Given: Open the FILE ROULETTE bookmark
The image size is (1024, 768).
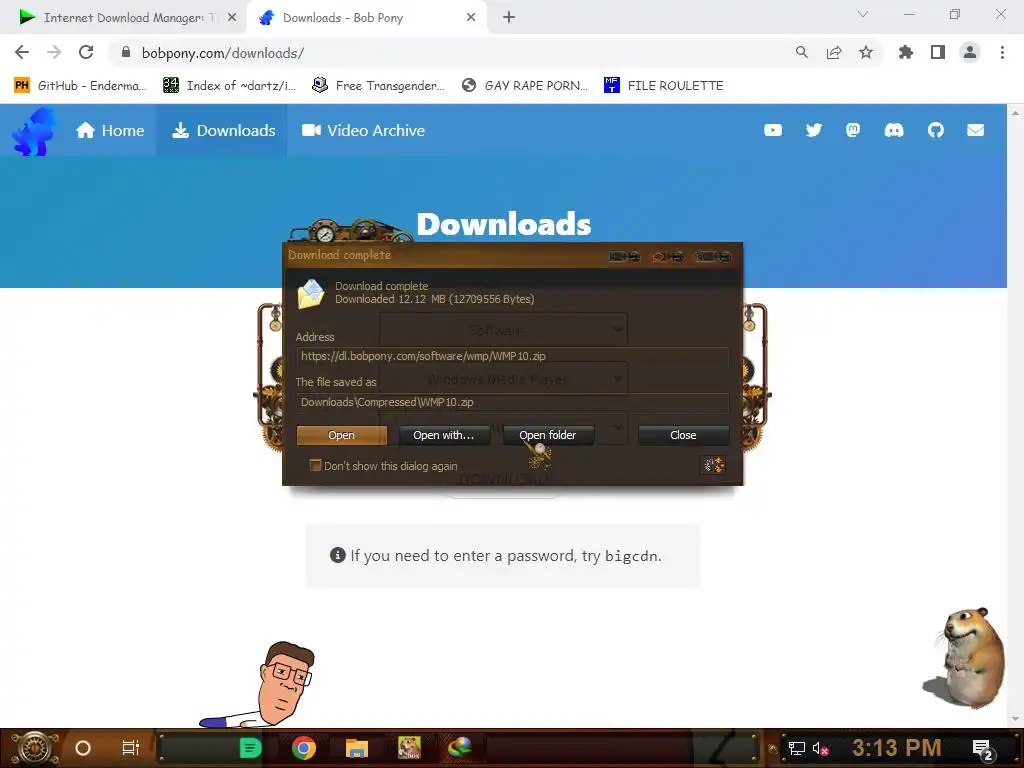Looking at the screenshot, I should click(x=664, y=86).
